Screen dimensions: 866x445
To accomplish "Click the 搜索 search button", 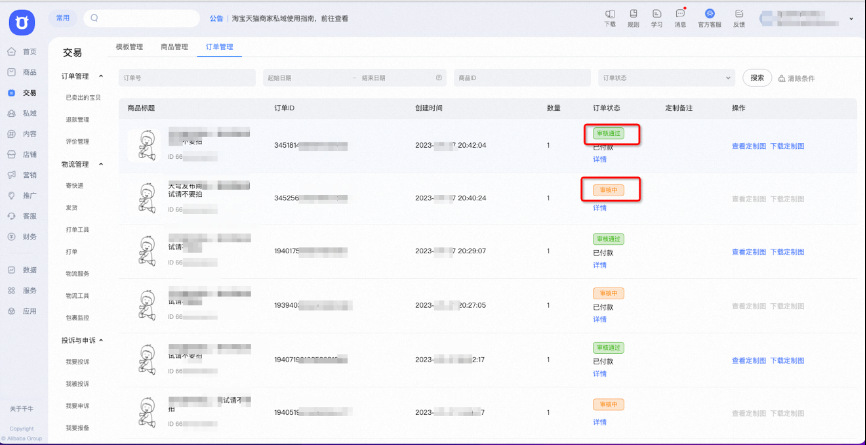I will [x=757, y=78].
